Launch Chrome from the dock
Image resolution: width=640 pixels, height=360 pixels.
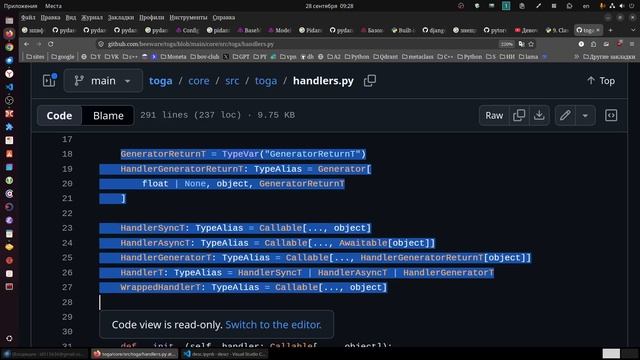[x=9, y=47]
